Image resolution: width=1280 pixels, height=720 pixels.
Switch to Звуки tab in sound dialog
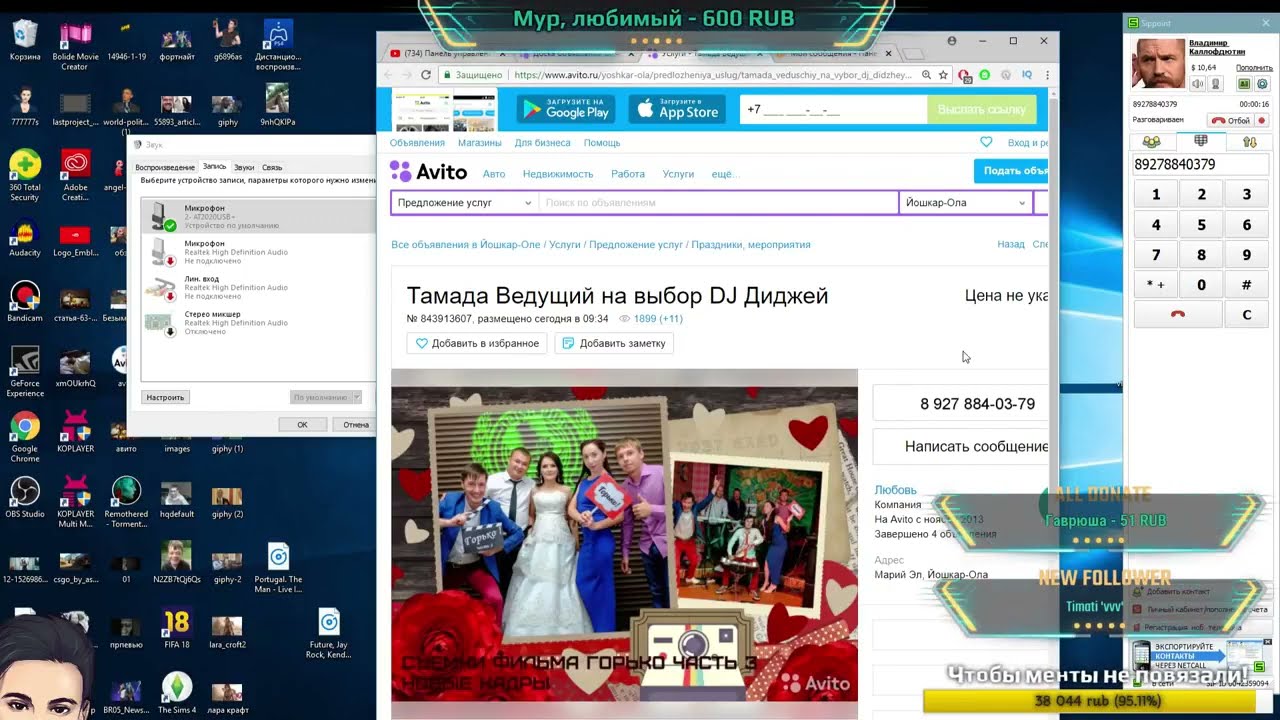click(244, 167)
